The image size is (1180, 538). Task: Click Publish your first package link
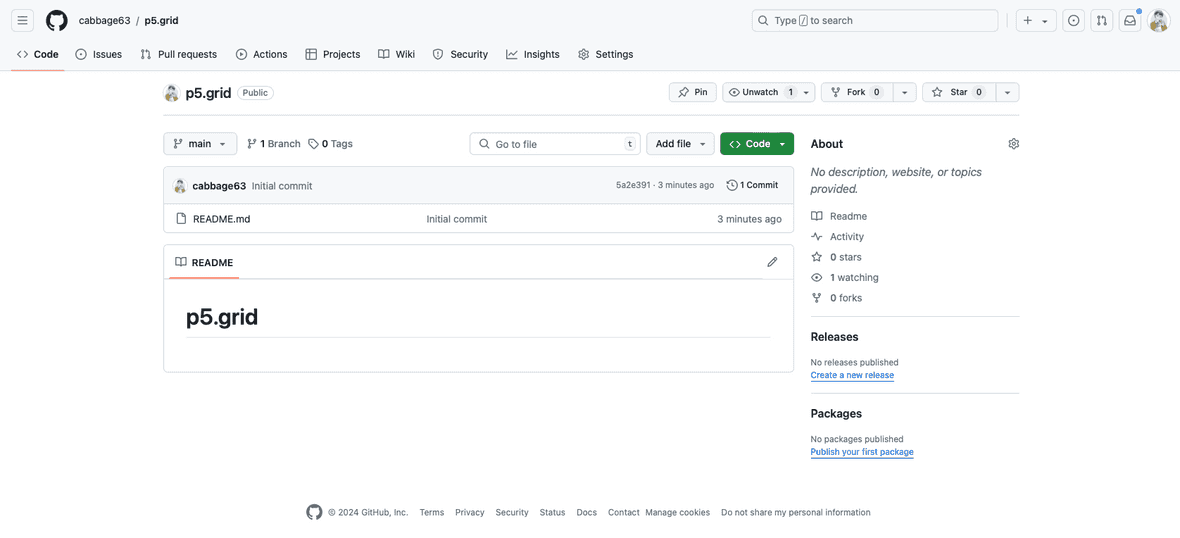pos(861,452)
